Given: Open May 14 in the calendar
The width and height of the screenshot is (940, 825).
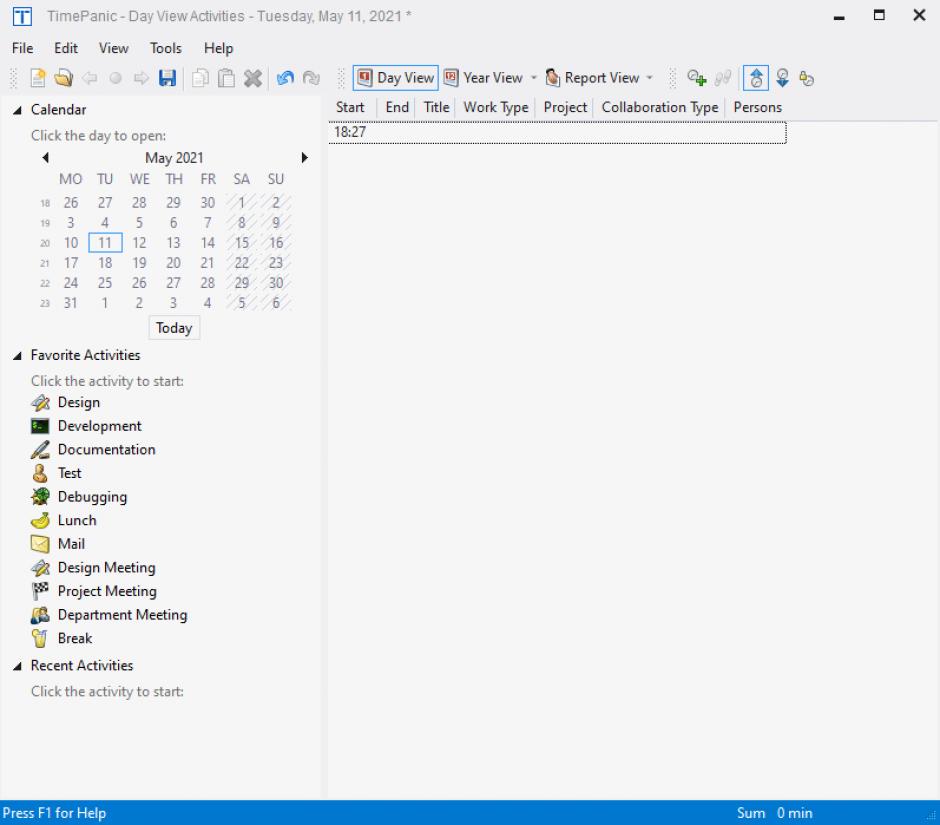Looking at the screenshot, I should [x=207, y=243].
